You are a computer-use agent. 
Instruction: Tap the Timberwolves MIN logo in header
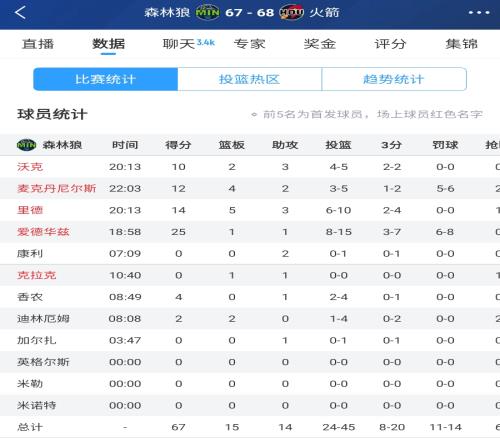tap(207, 13)
